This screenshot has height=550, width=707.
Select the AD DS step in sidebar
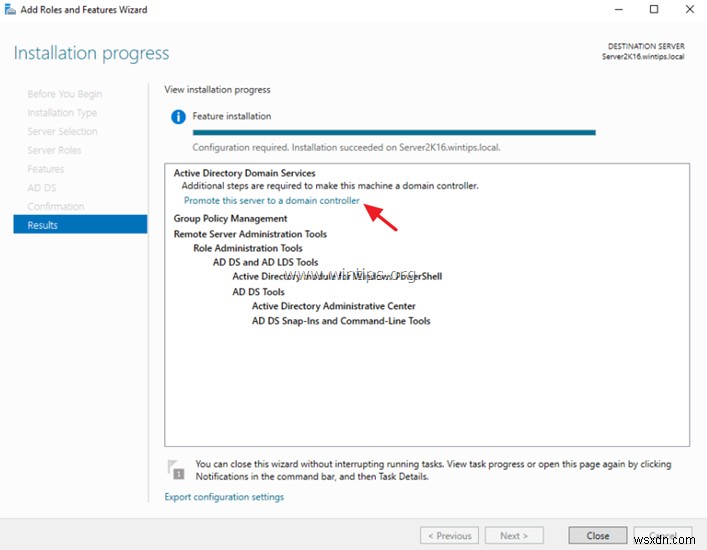pyautogui.click(x=42, y=188)
